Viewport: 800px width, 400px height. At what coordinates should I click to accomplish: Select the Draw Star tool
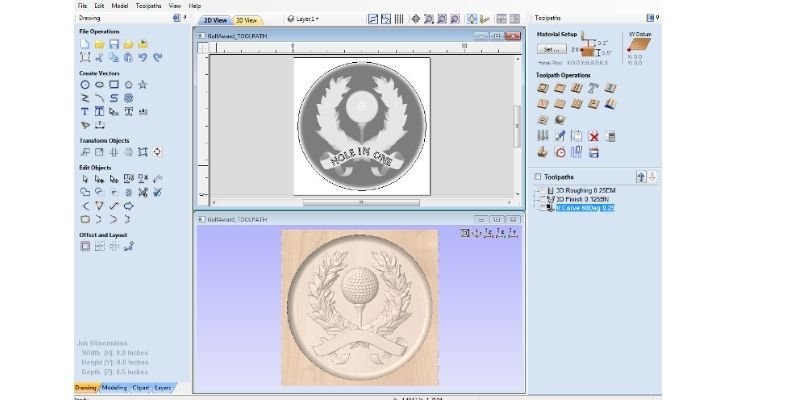pos(143,85)
